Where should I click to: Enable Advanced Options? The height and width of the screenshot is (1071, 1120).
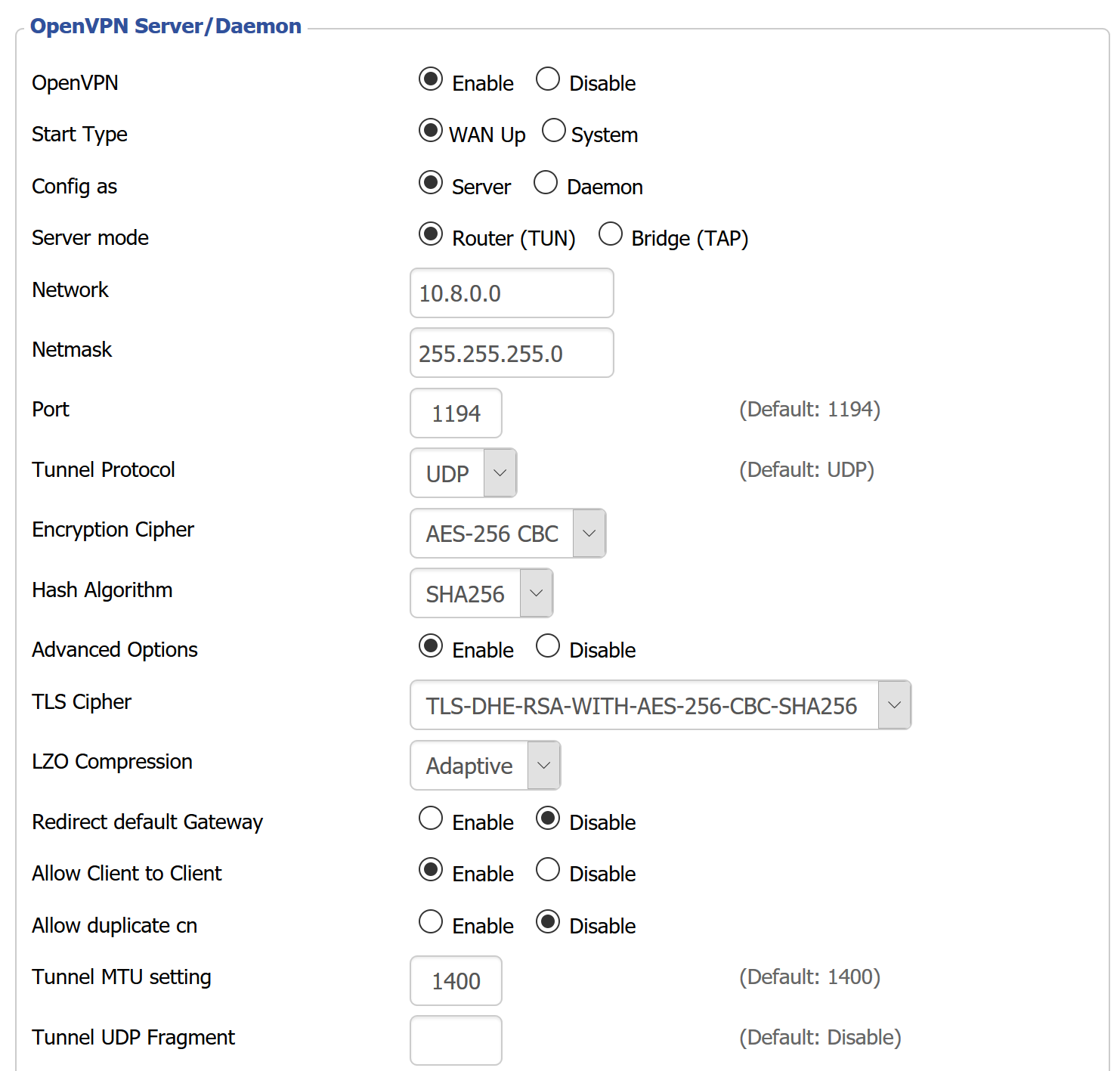pos(431,646)
